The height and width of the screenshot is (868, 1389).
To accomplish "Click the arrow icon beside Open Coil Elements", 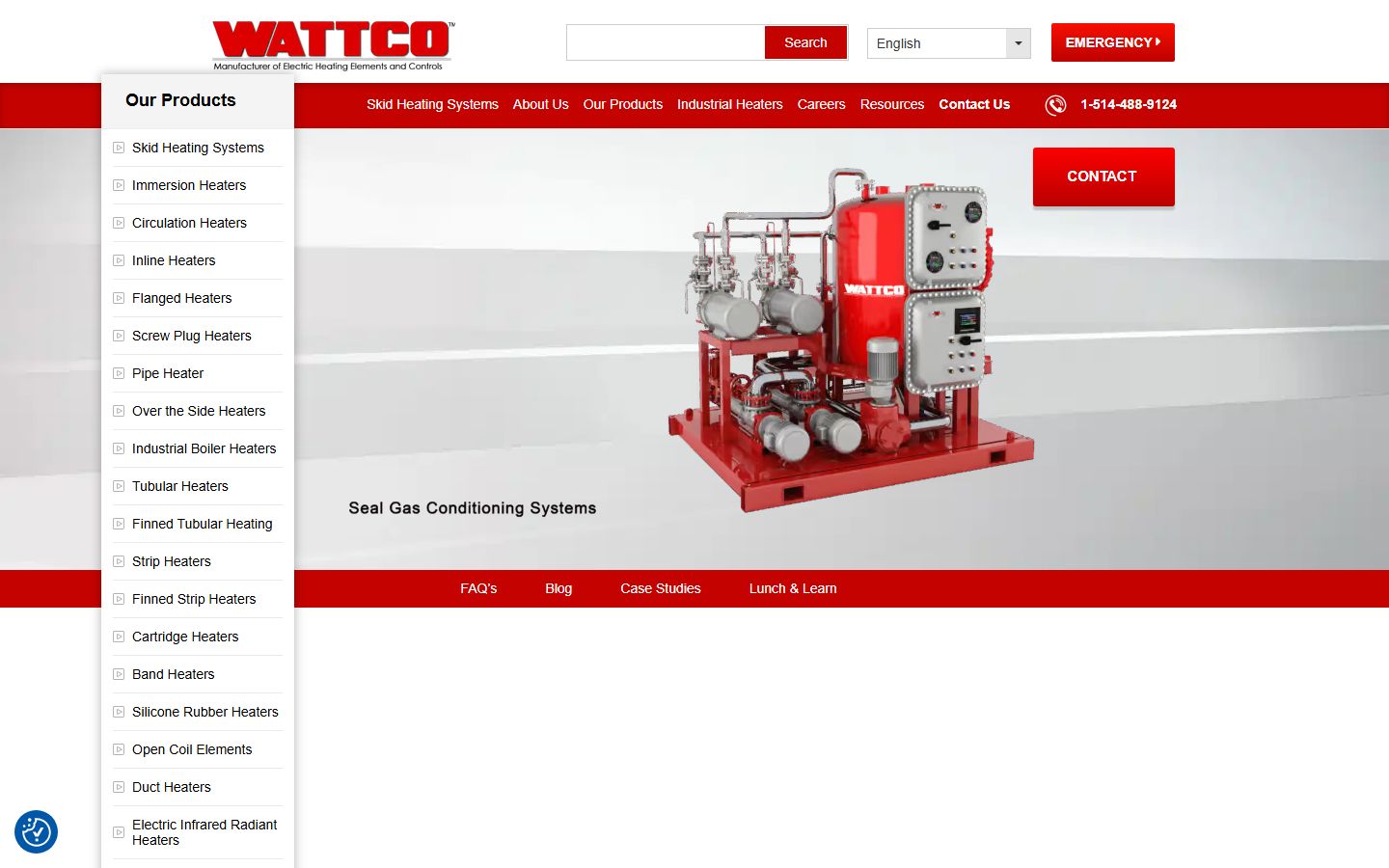I will click(x=119, y=749).
